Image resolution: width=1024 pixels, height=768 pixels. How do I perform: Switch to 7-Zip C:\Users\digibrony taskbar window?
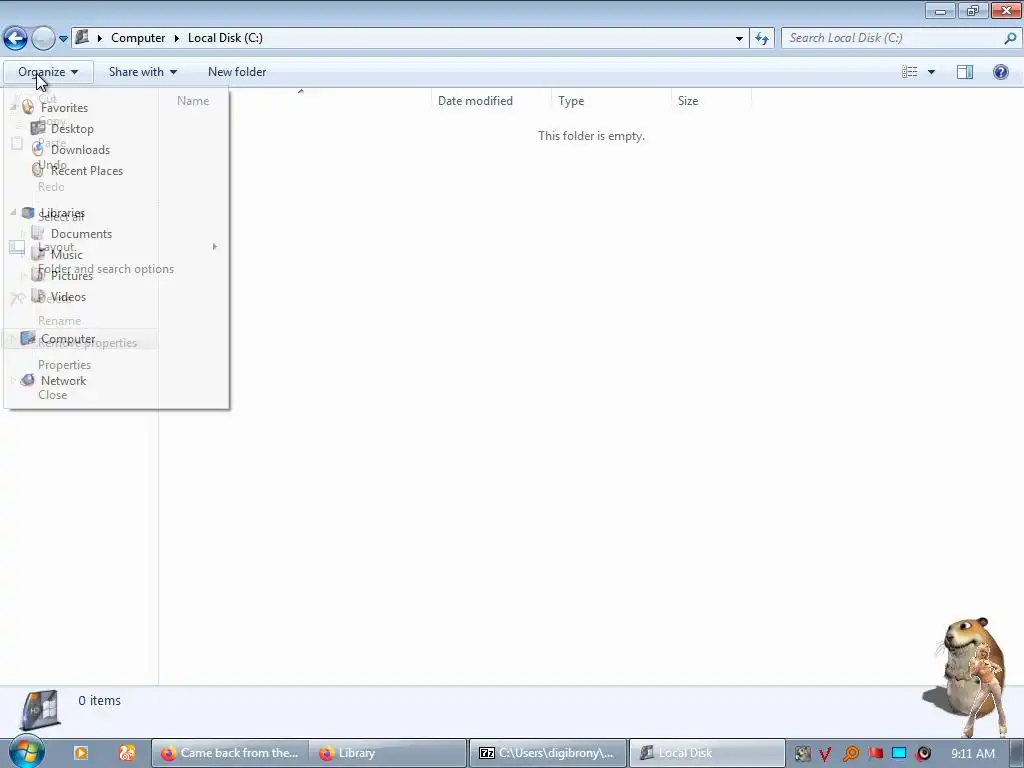(547, 753)
